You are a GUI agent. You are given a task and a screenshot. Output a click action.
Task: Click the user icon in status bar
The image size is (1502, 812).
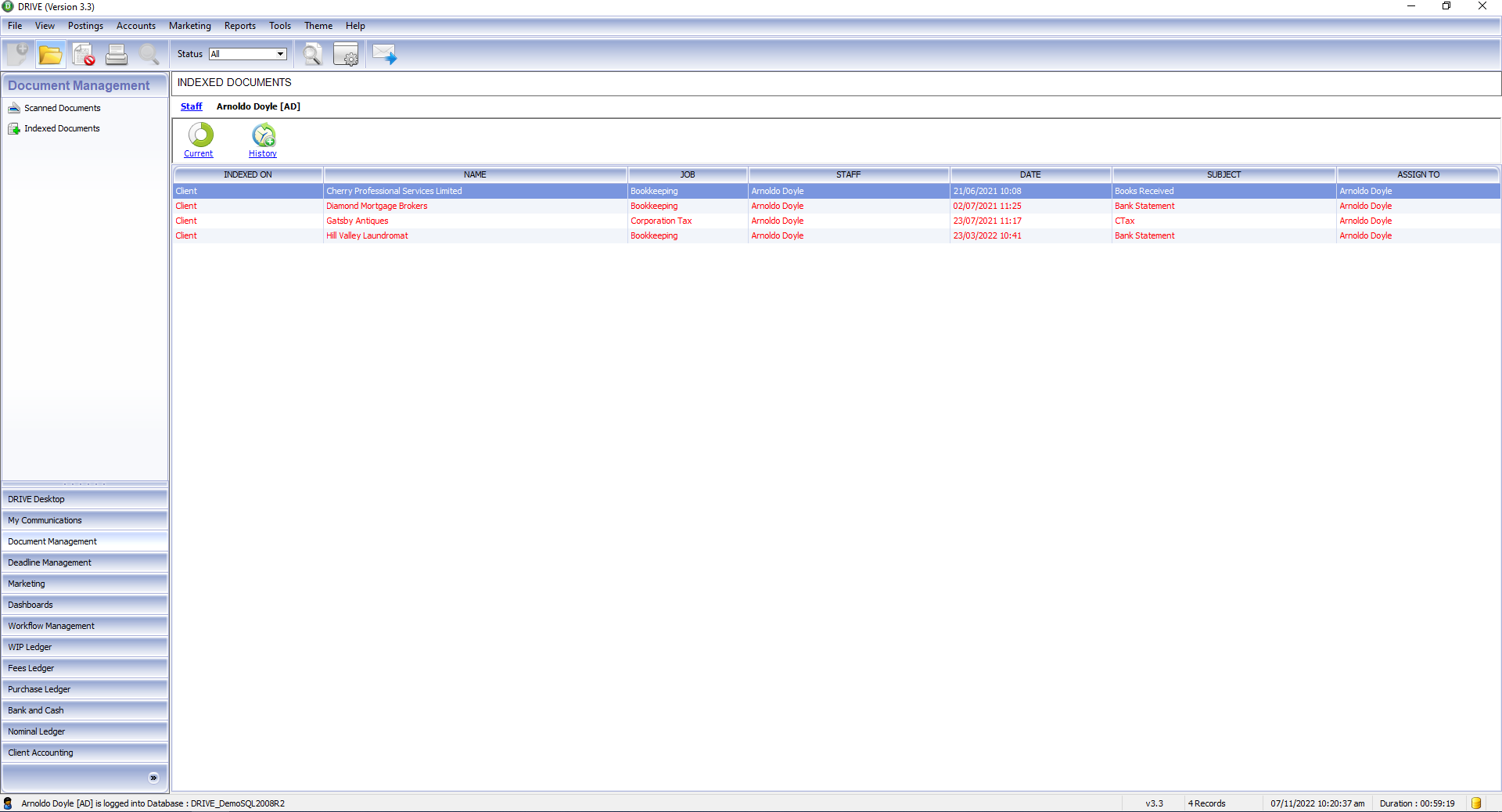(x=8, y=803)
